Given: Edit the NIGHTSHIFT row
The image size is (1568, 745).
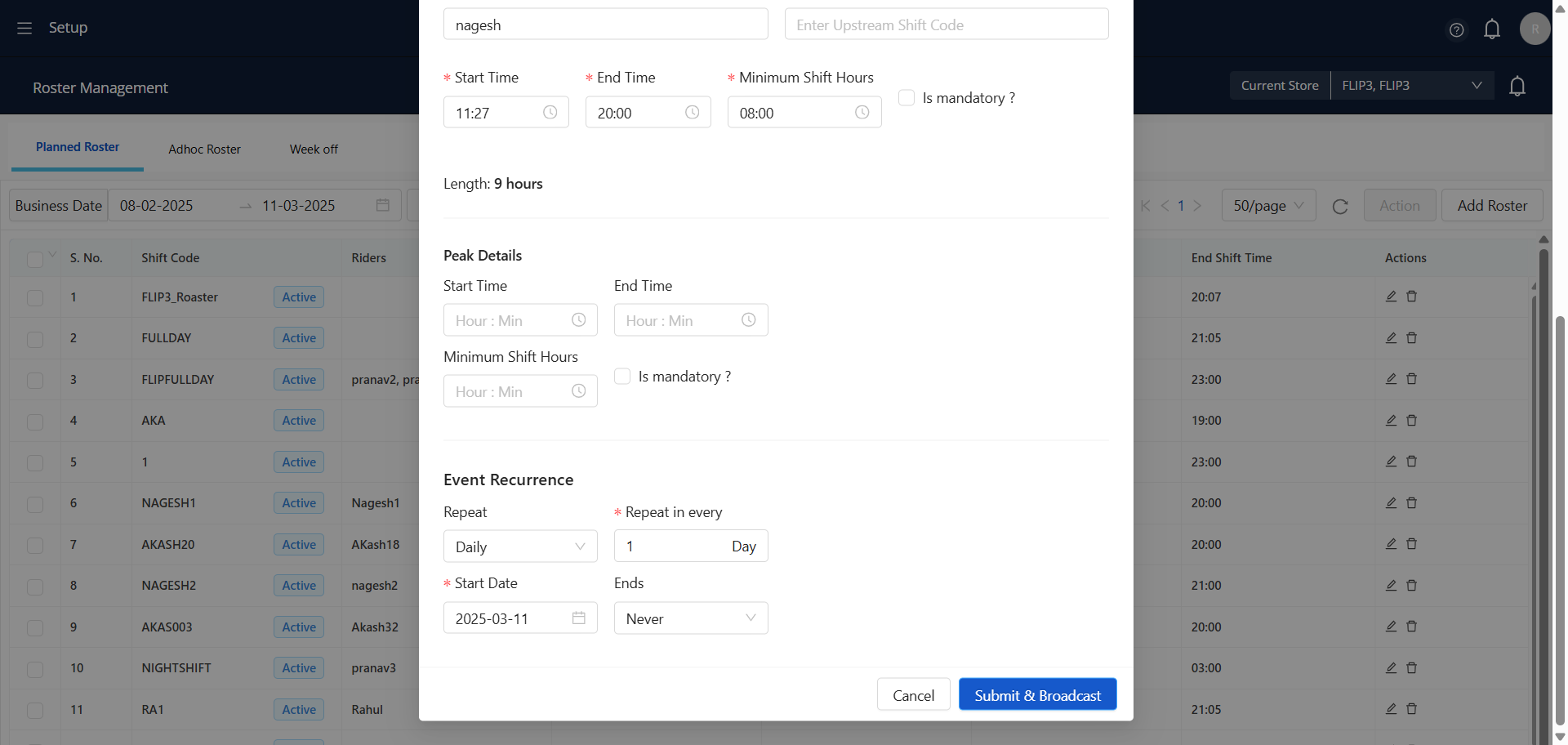Looking at the screenshot, I should point(1391,667).
